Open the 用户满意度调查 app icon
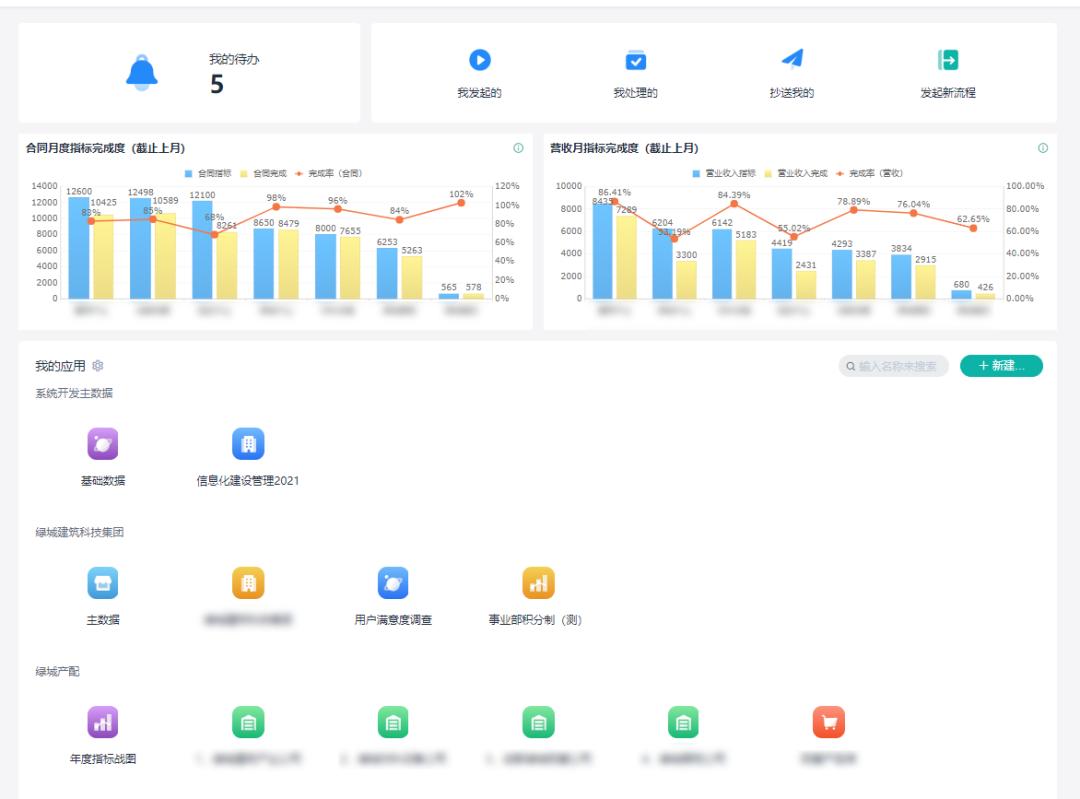Screen dimensions: 1080x799 click(x=393, y=583)
